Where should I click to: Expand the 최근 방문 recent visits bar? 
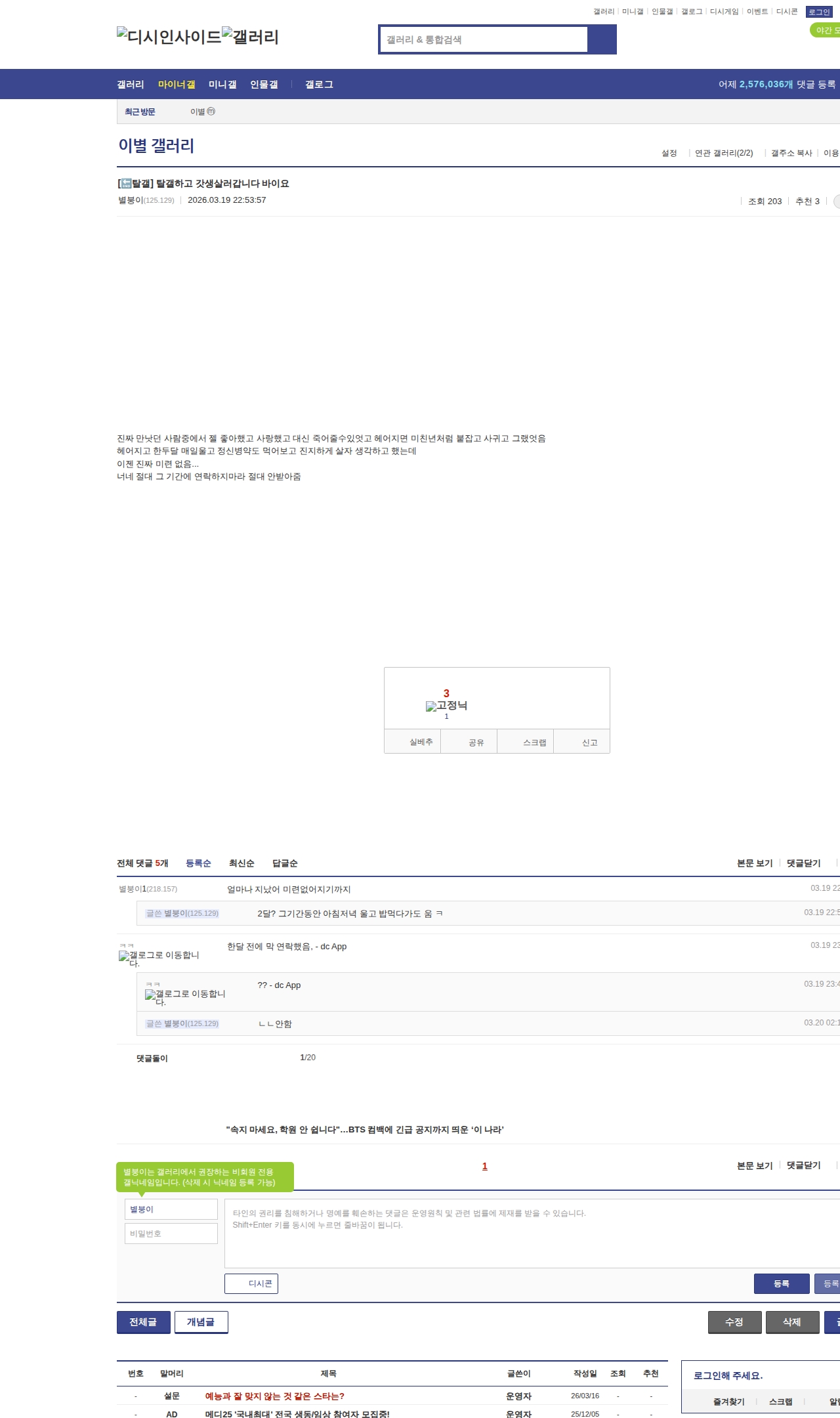(140, 112)
